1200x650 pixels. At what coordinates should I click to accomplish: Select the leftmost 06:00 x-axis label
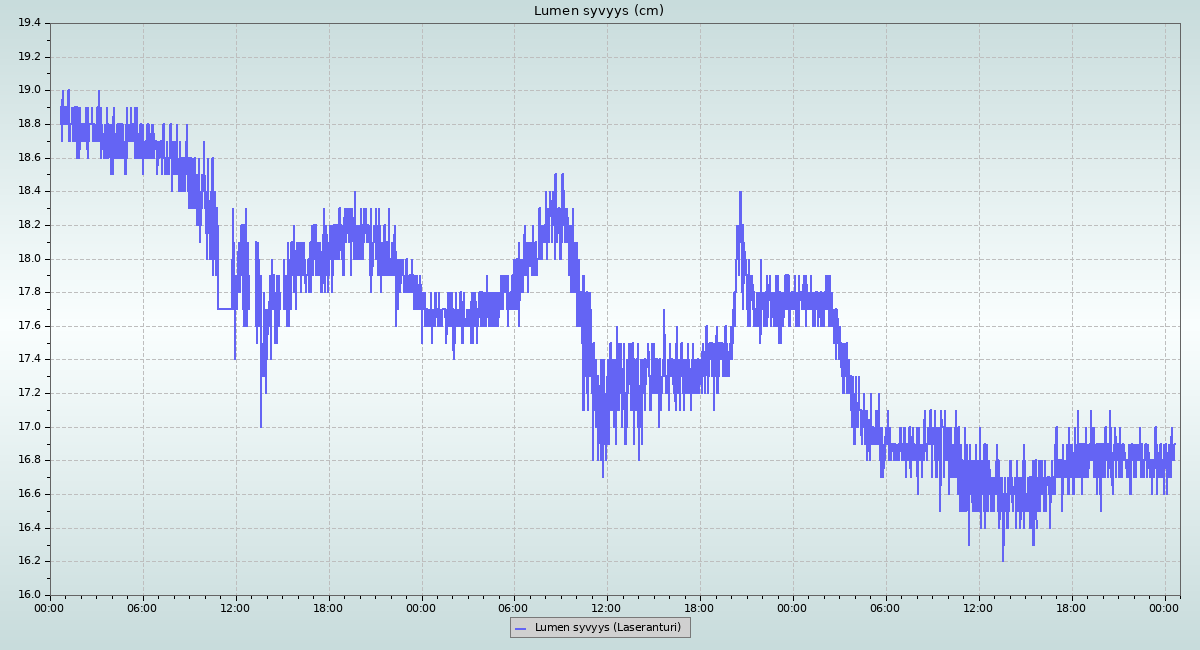point(142,607)
